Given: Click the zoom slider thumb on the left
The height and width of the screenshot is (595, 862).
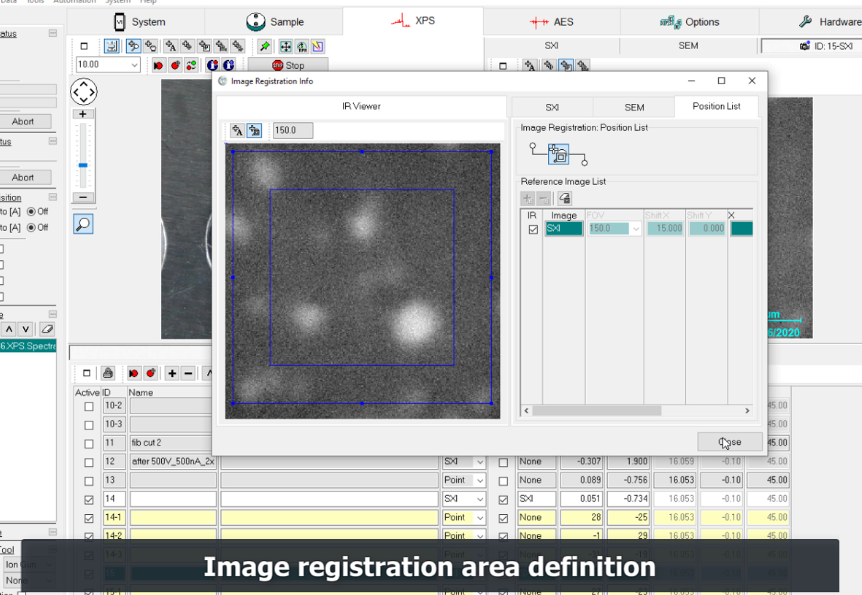Looking at the screenshot, I should tap(83, 165).
